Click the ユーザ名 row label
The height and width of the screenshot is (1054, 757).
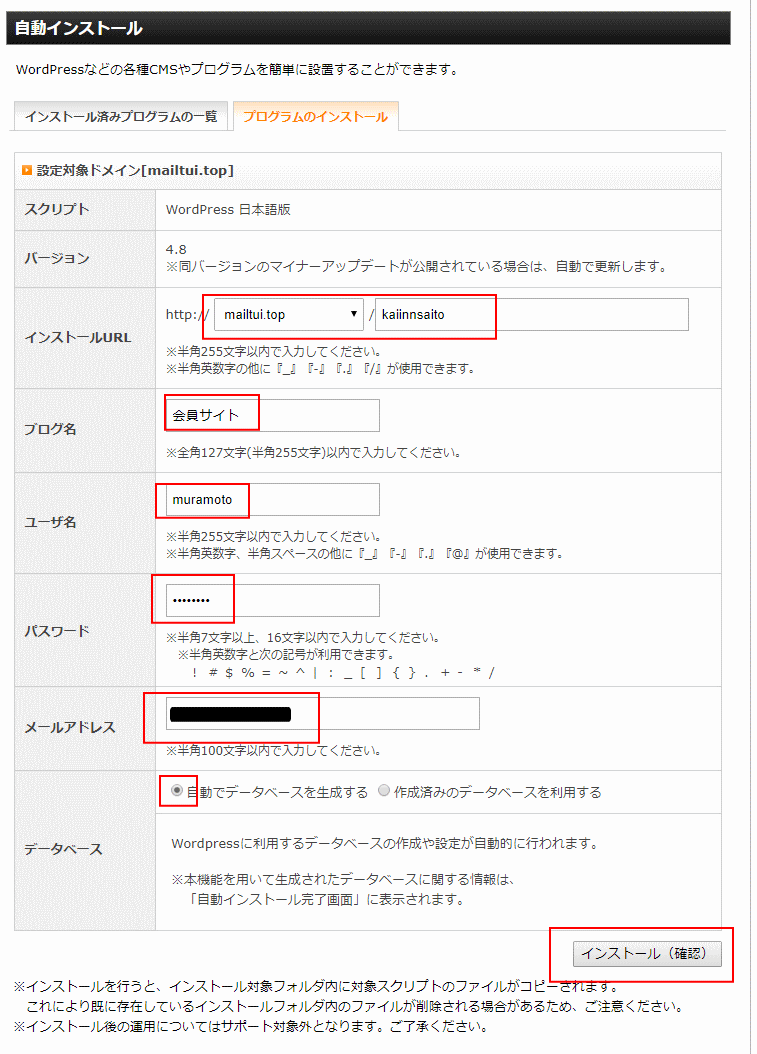coord(50,522)
